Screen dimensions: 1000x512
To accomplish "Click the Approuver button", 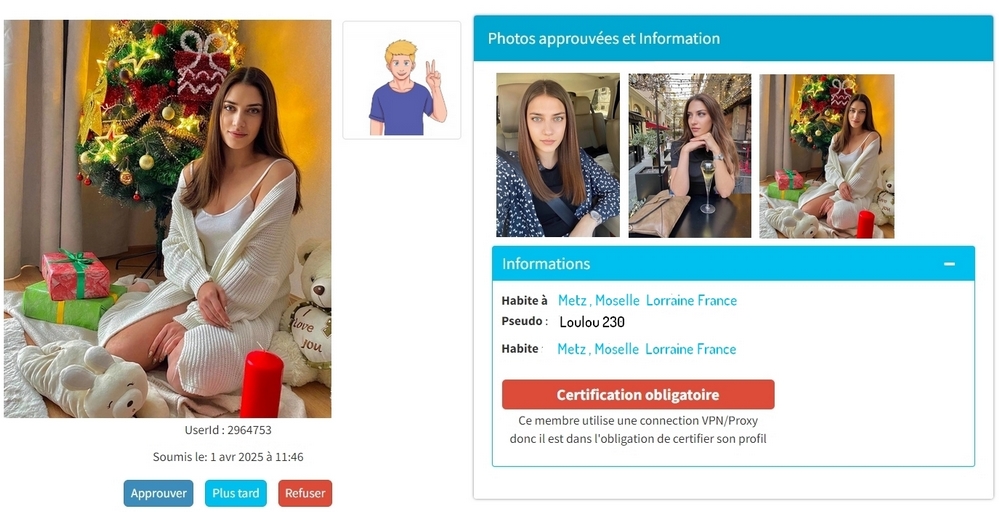I will pos(158,493).
